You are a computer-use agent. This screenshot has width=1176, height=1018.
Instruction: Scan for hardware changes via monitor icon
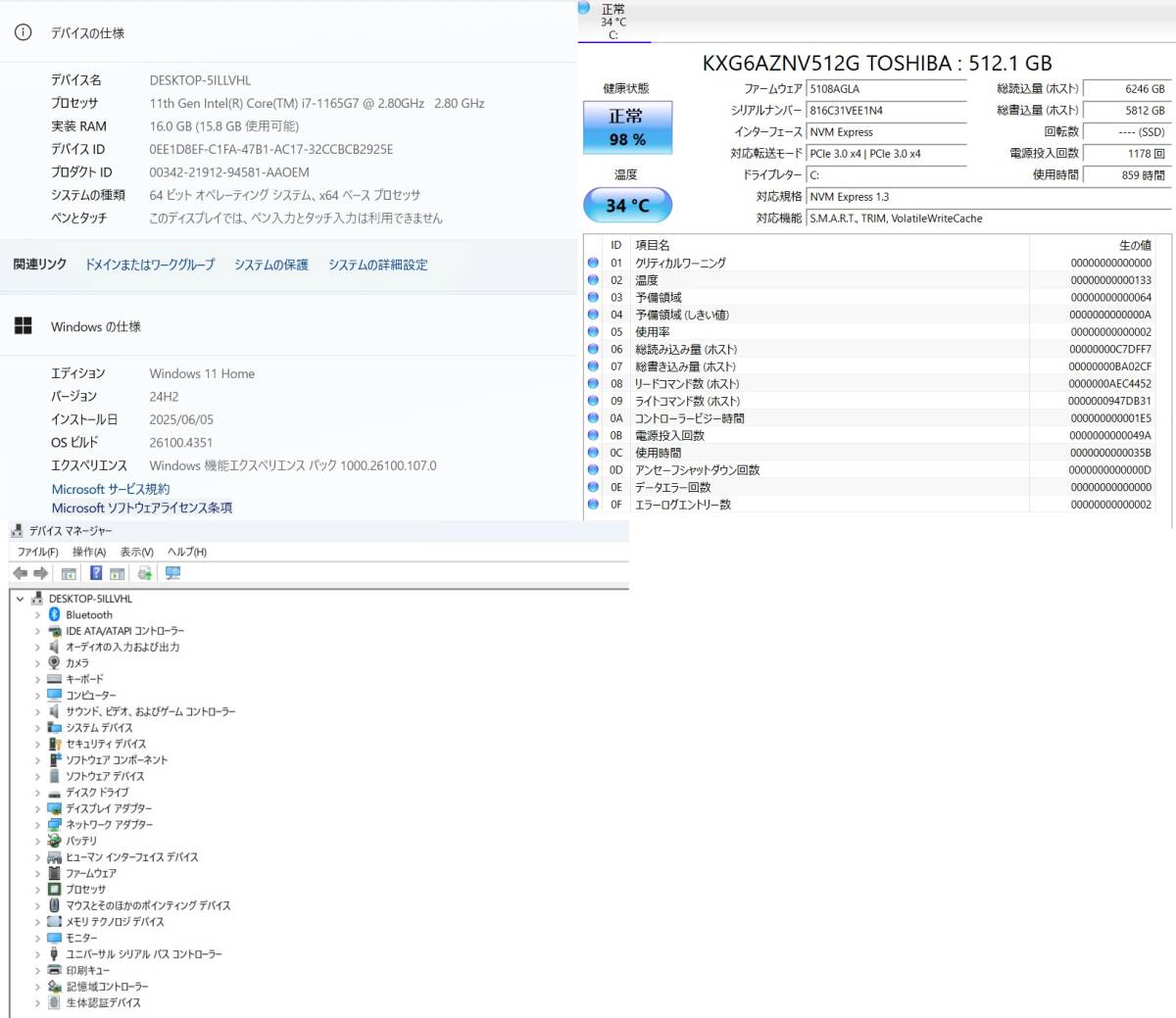pyautogui.click(x=172, y=573)
